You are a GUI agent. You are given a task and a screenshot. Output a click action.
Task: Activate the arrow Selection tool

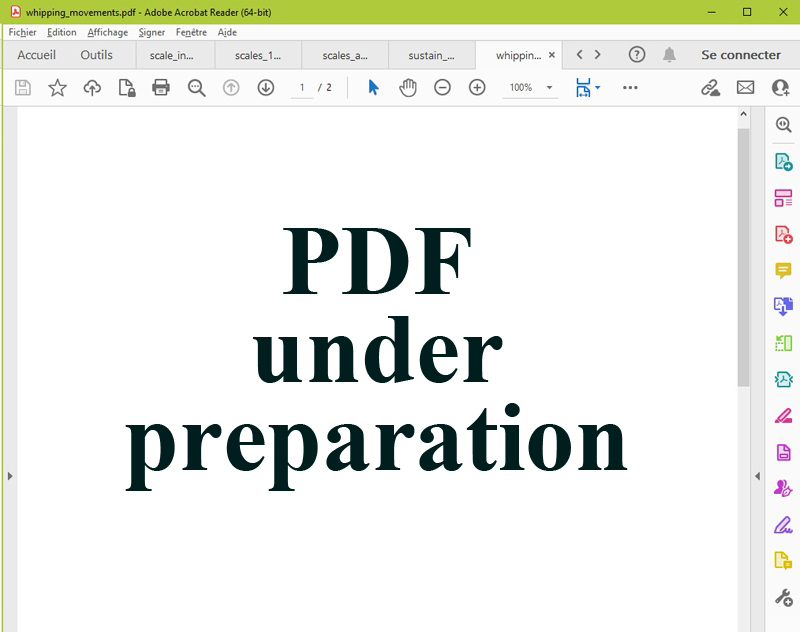coord(373,88)
